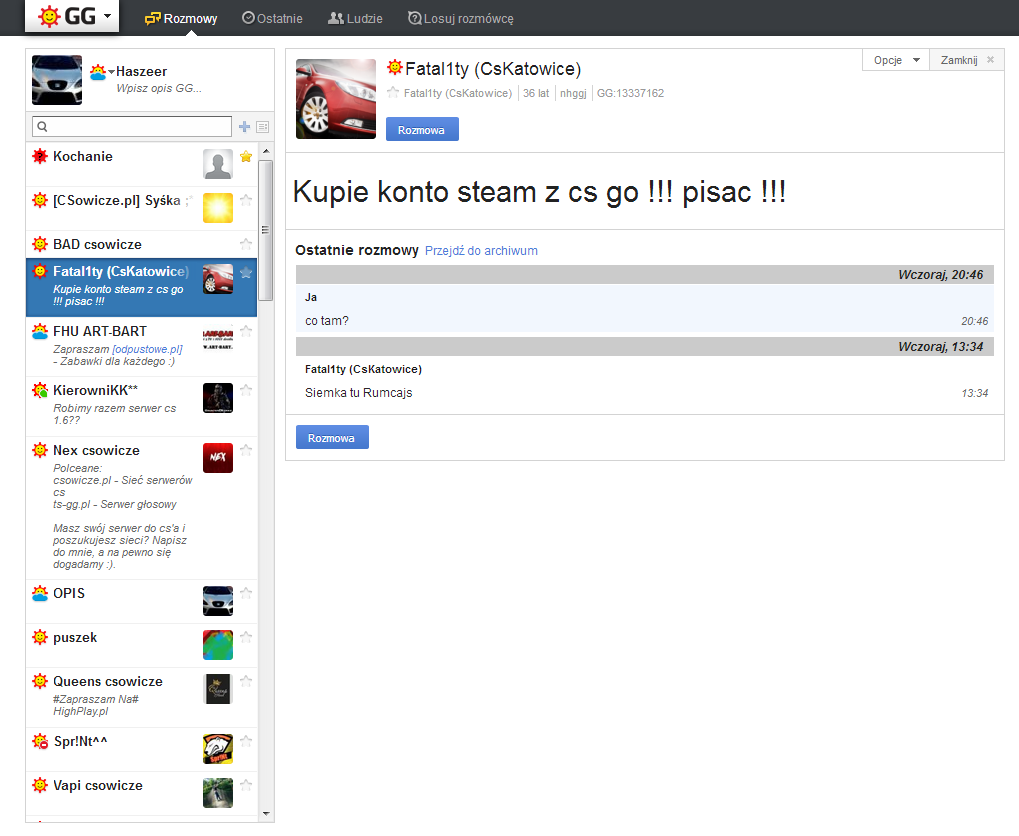Open Losuj rozmówcę
This screenshot has width=1019, height=836.
[x=460, y=18]
